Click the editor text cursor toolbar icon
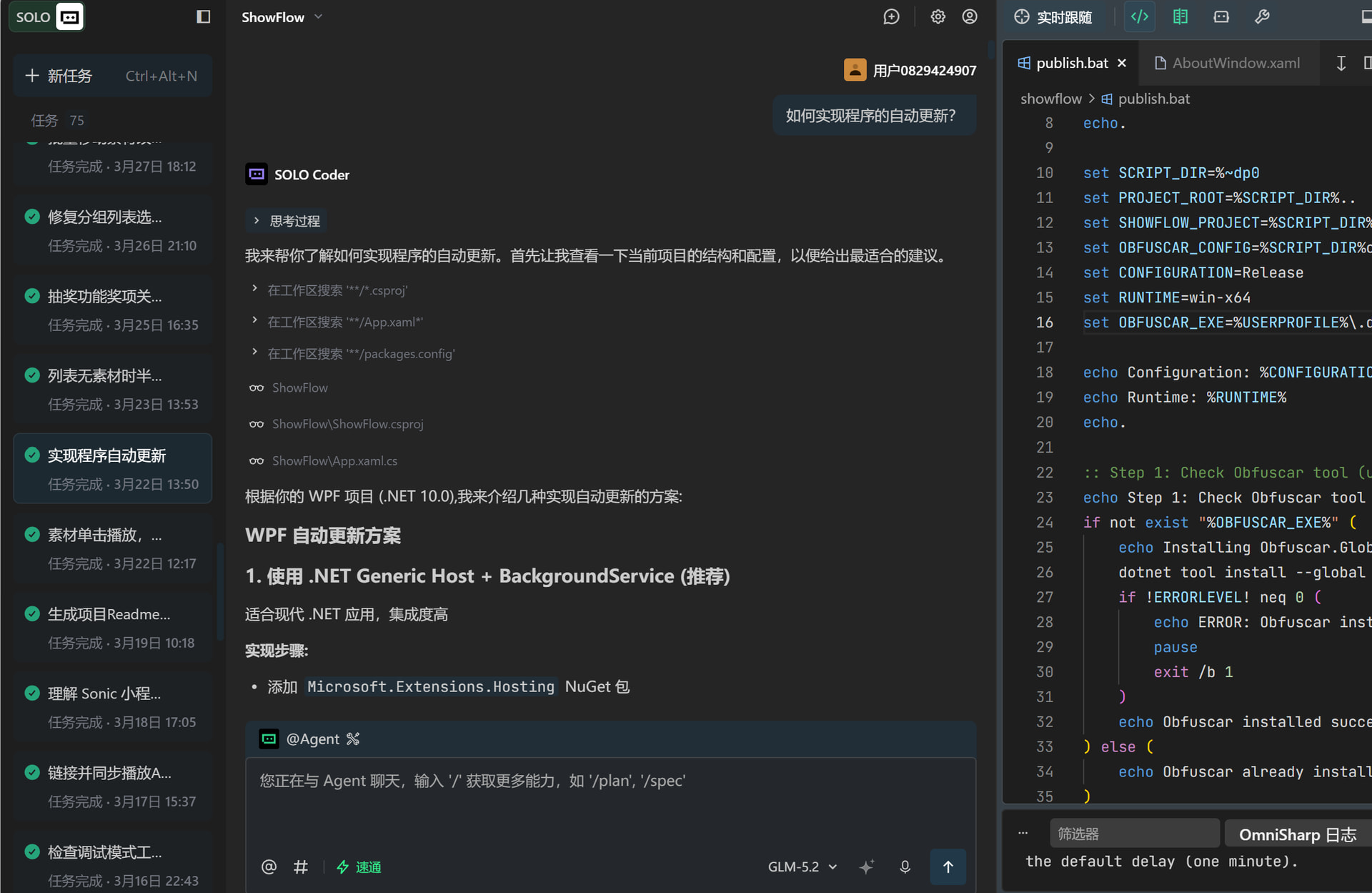 (1341, 63)
